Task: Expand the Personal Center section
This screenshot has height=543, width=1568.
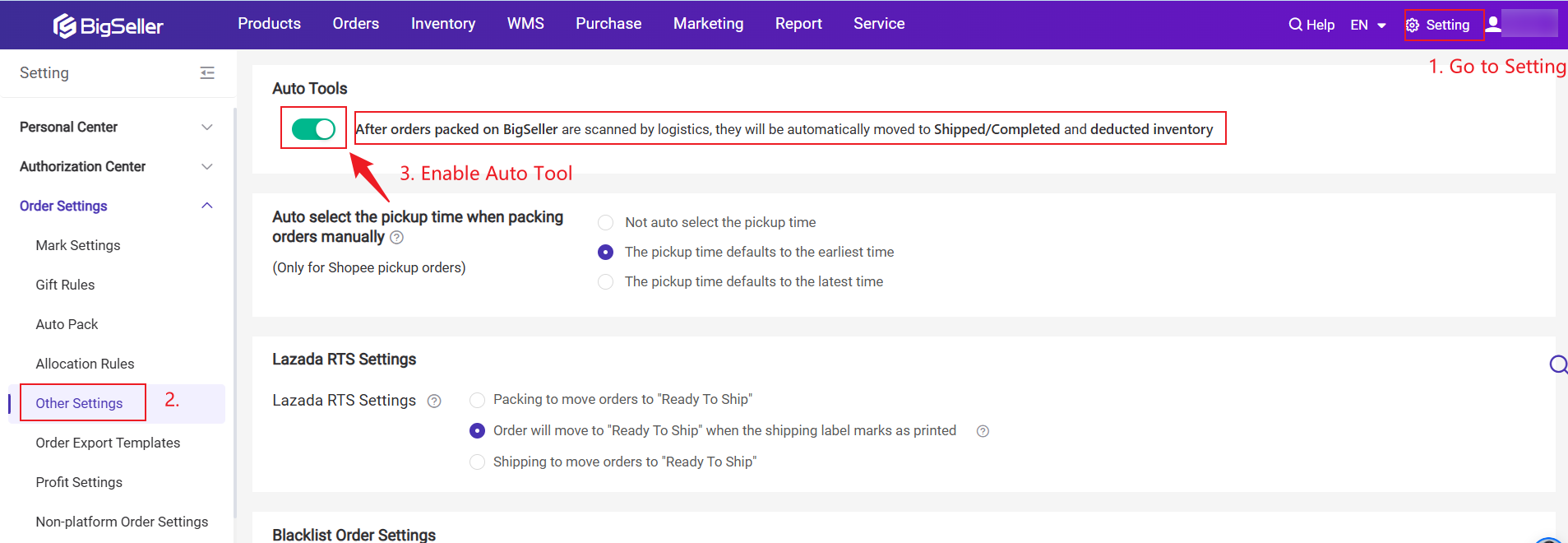Action: (117, 127)
